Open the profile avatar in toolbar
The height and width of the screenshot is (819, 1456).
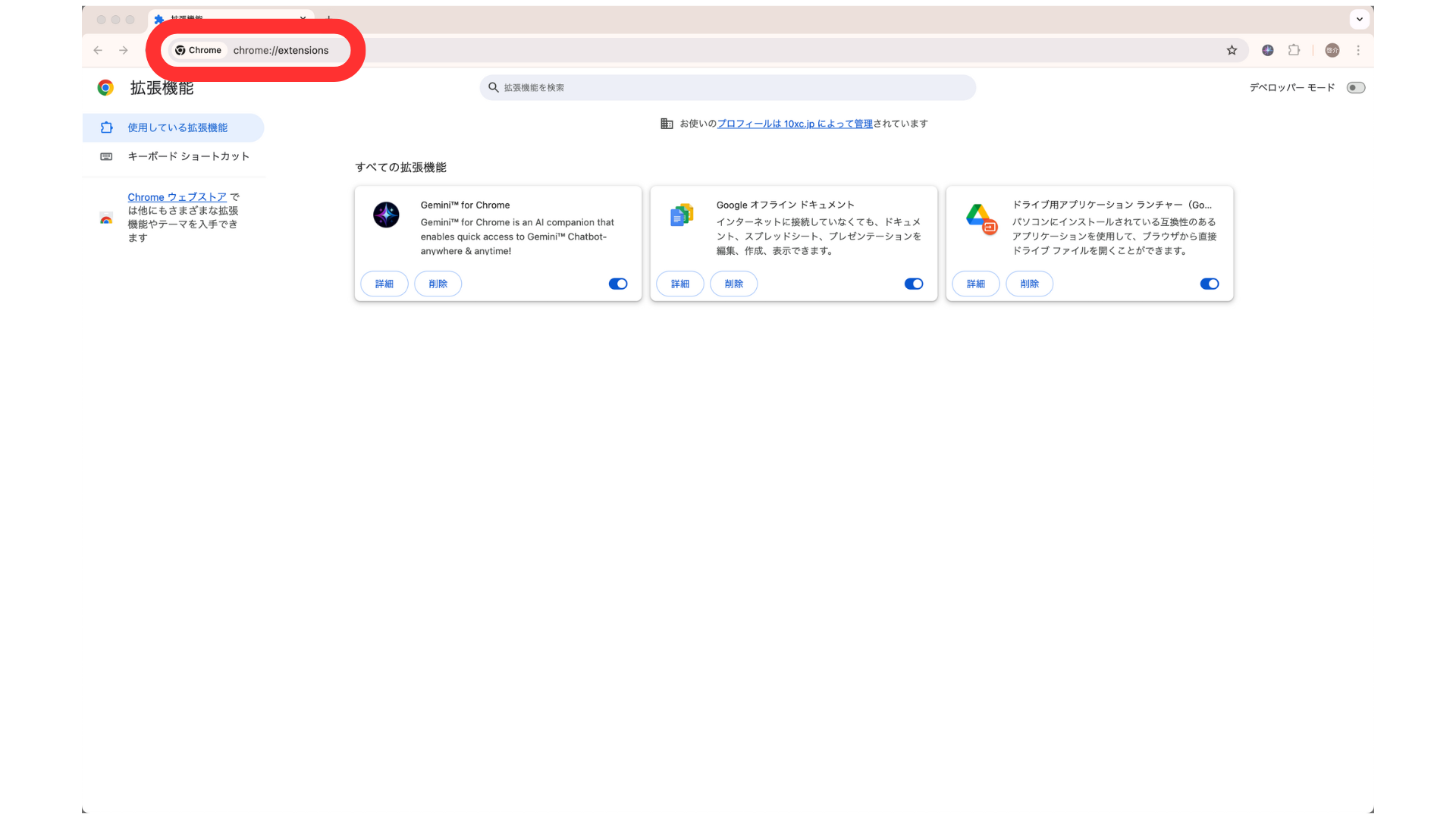[x=1332, y=50]
